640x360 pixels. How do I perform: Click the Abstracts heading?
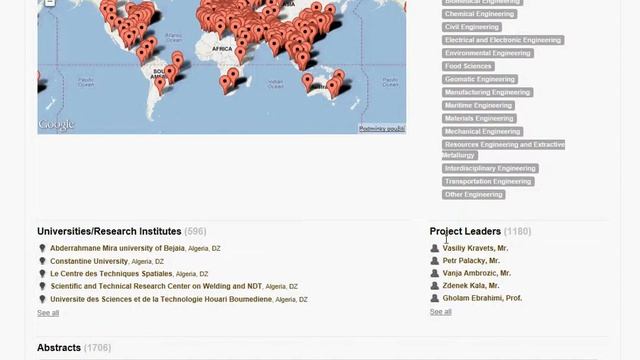click(59, 348)
